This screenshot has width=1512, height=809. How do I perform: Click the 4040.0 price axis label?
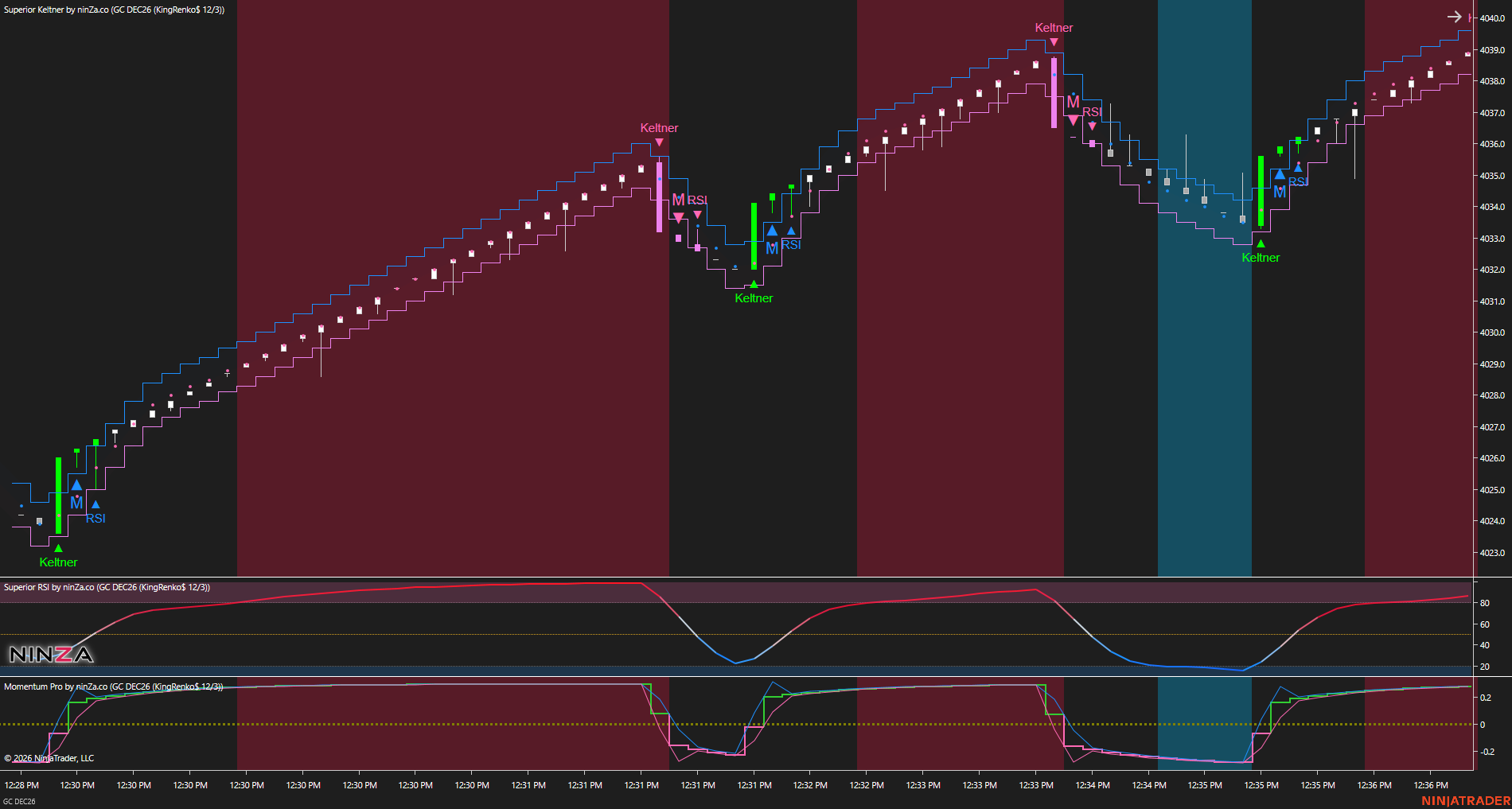(1492, 18)
